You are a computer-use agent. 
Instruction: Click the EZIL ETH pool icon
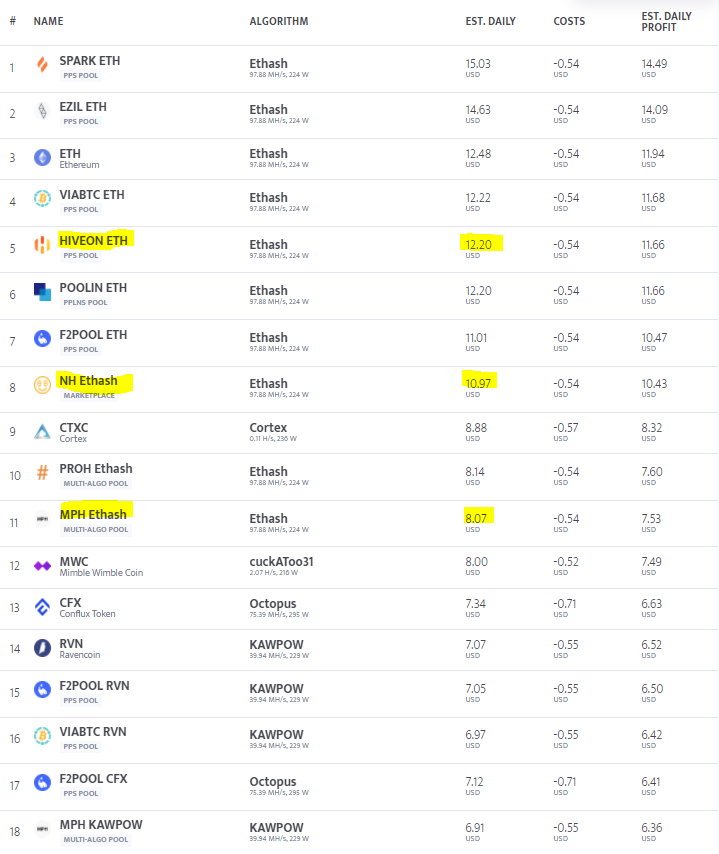pos(42,112)
